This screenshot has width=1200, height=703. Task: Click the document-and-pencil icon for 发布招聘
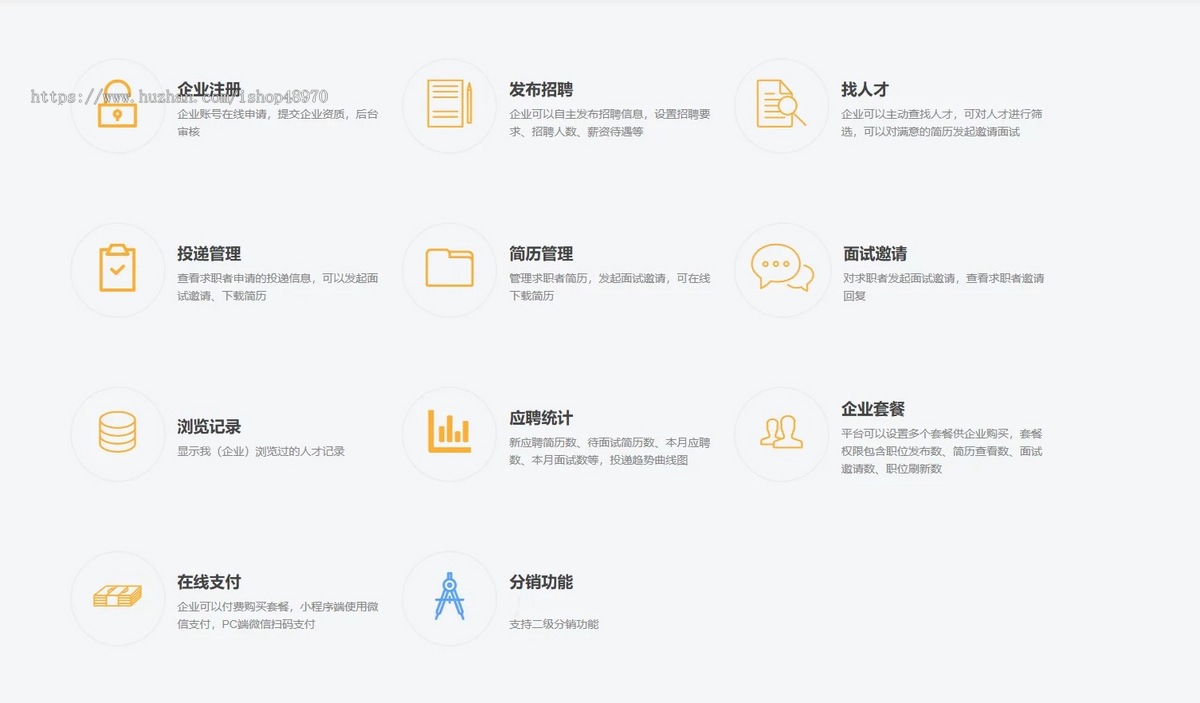pyautogui.click(x=449, y=104)
